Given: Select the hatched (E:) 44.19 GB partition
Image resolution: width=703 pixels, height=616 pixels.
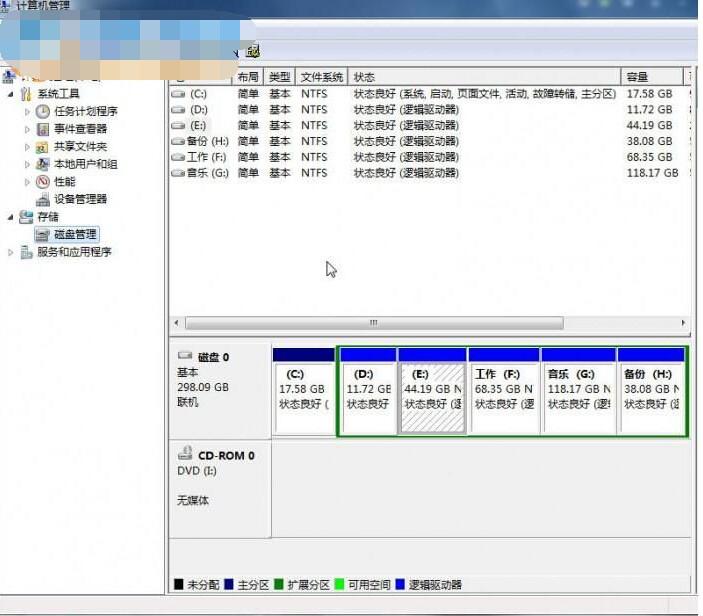Looking at the screenshot, I should click(x=432, y=390).
